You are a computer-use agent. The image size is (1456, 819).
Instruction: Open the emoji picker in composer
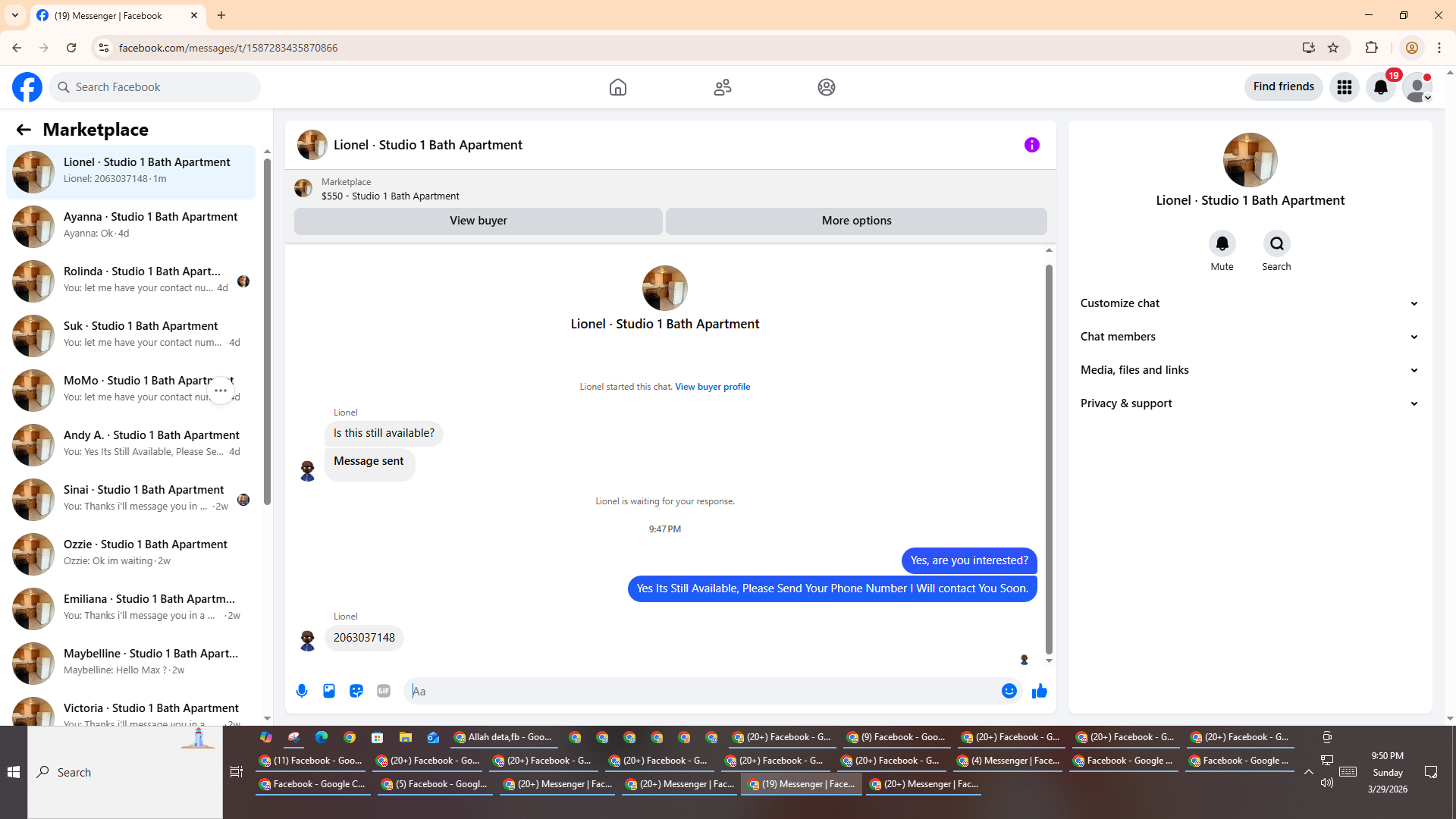tap(1009, 691)
